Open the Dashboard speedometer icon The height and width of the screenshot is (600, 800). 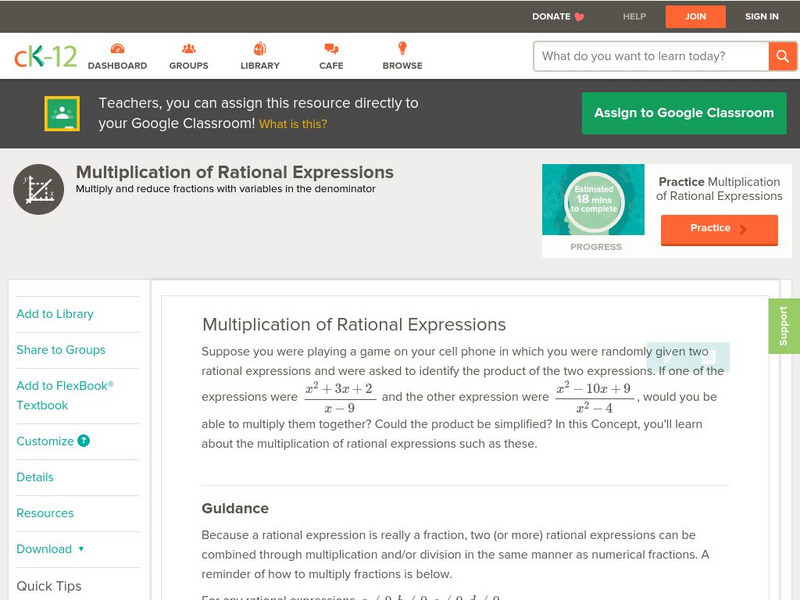point(119,46)
